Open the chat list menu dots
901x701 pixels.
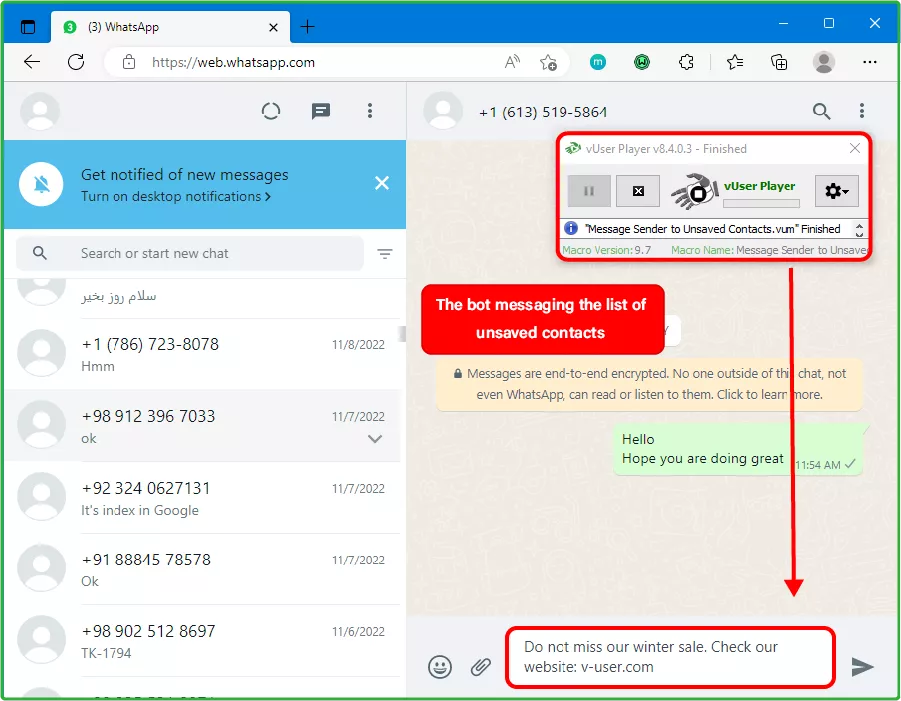pyautogui.click(x=370, y=111)
